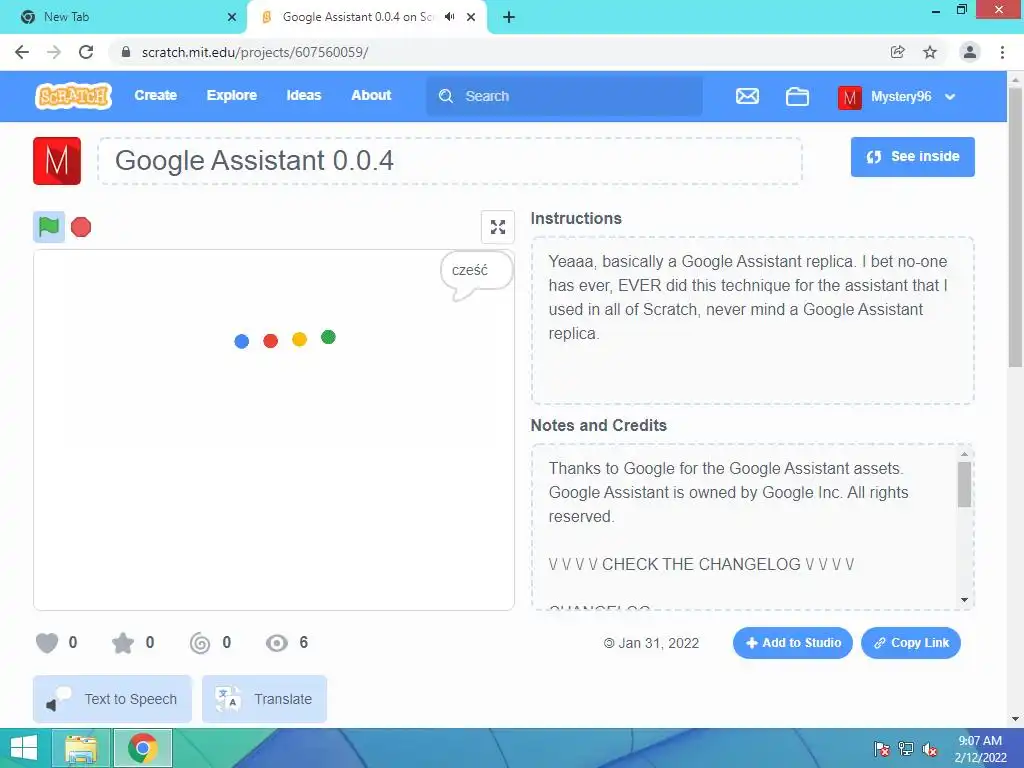The height and width of the screenshot is (768, 1024).
Task: Click the Add to Studio button
Action: 792,643
